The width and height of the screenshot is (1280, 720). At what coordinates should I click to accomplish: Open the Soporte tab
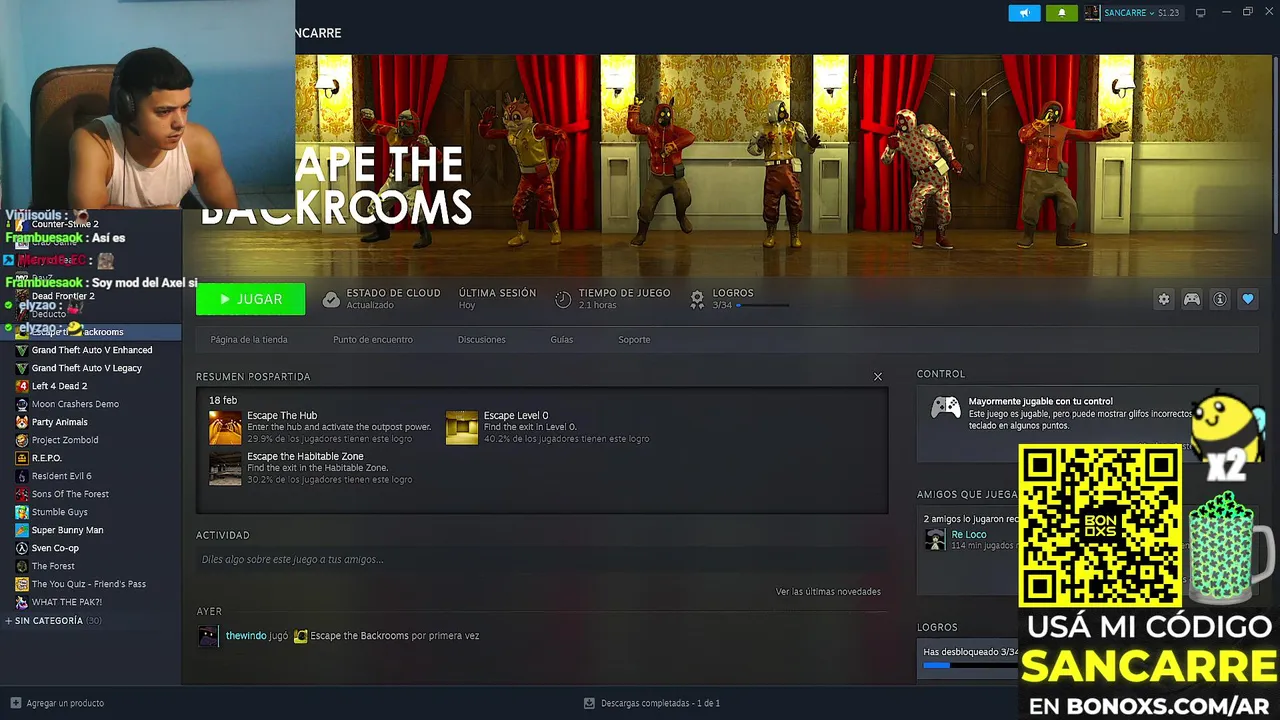[x=634, y=340]
